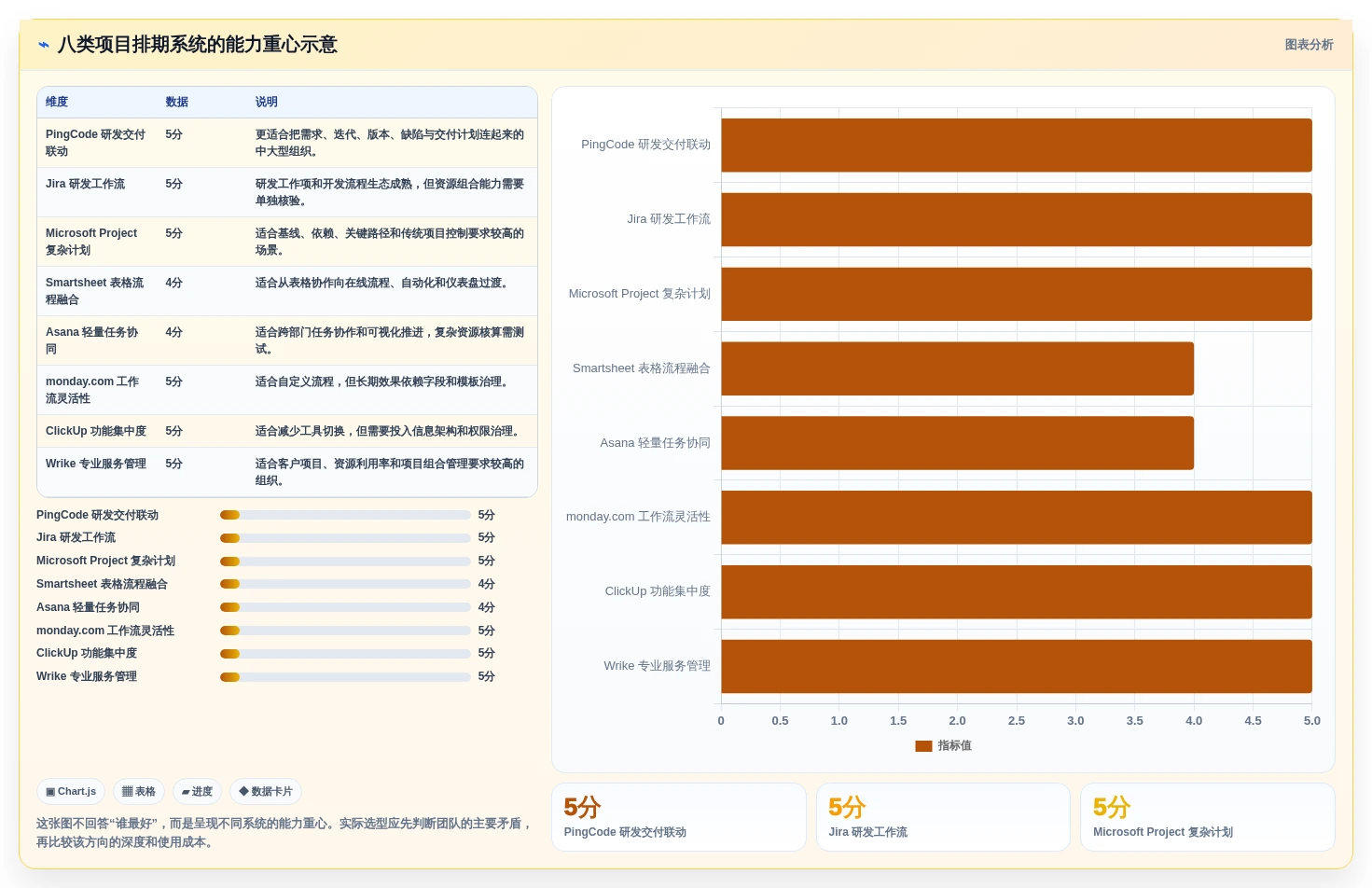The width and height of the screenshot is (1372, 888).
Task: Click the x-axis label 5.0
Action: click(1312, 721)
